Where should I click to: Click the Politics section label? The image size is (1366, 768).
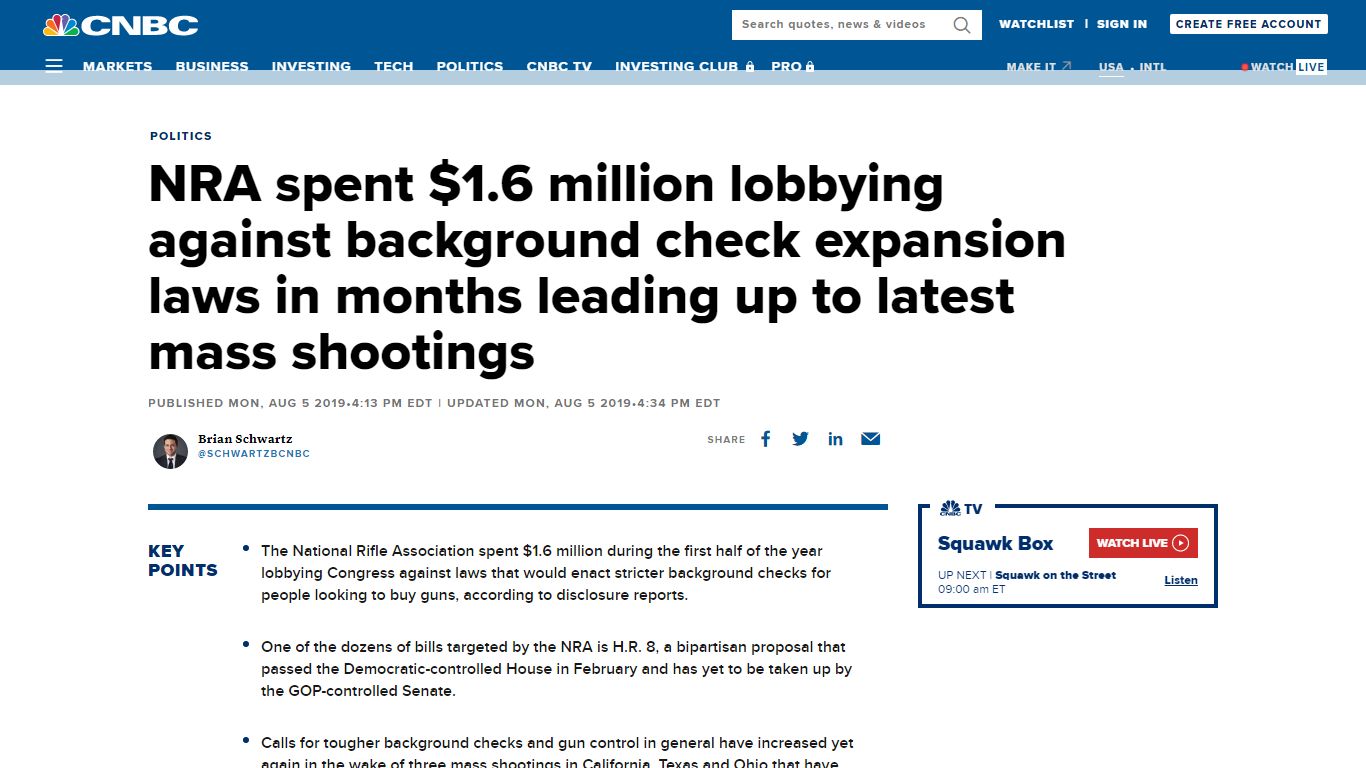point(181,136)
